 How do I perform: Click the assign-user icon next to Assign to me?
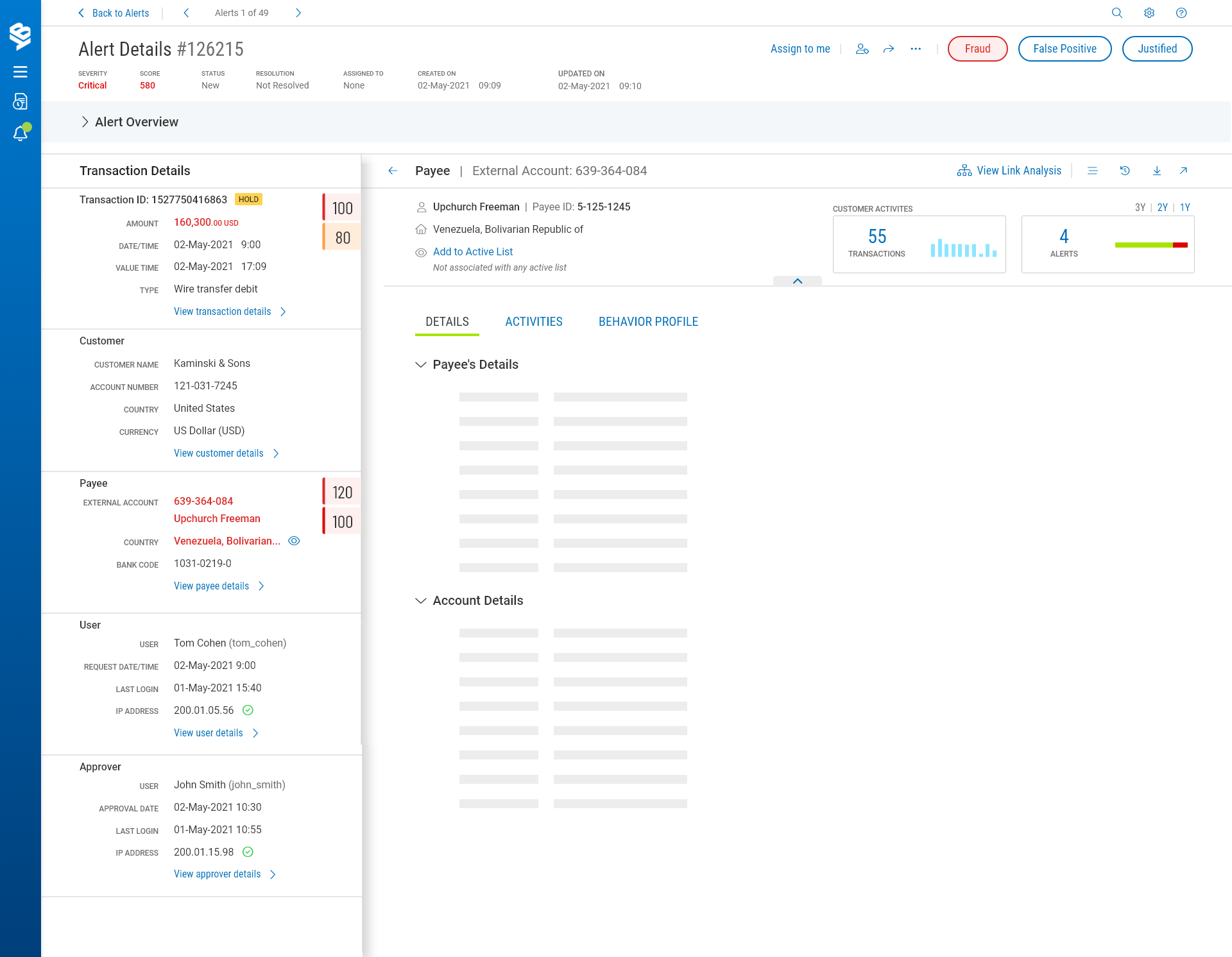click(862, 49)
